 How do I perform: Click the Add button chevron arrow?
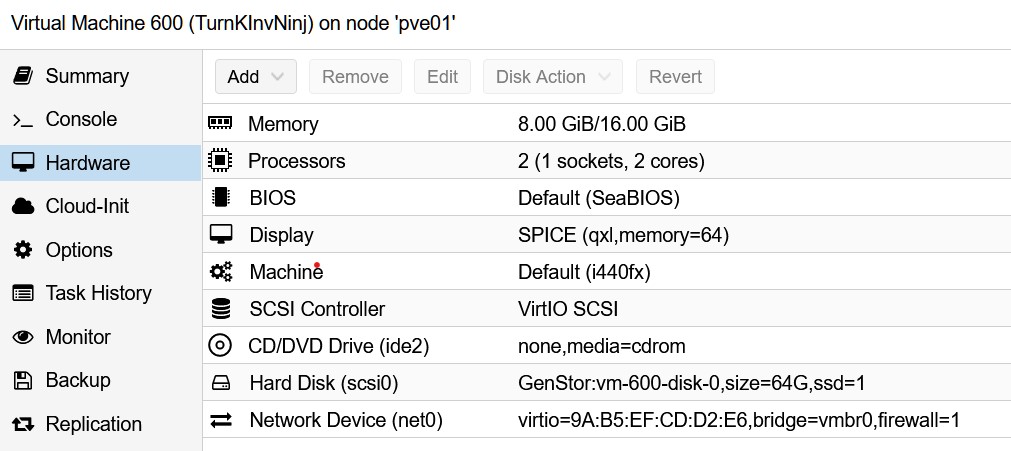(278, 77)
